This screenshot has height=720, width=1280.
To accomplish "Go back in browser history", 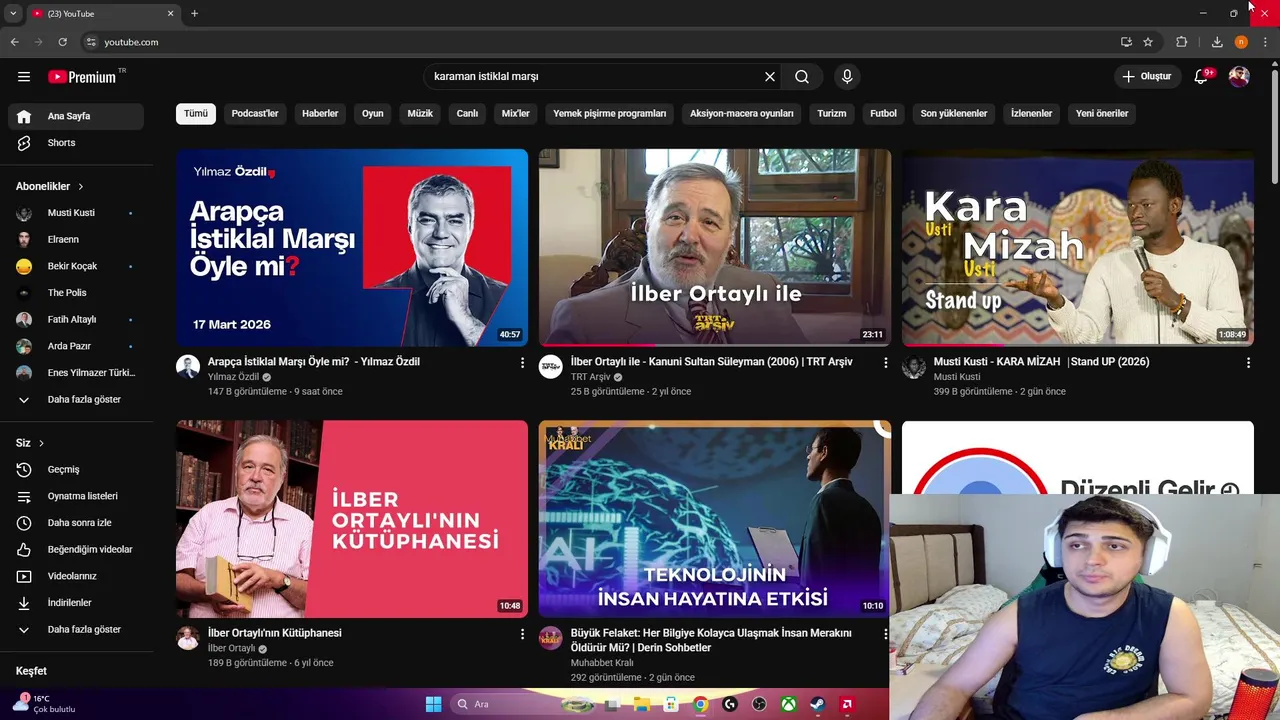I will tap(14, 42).
